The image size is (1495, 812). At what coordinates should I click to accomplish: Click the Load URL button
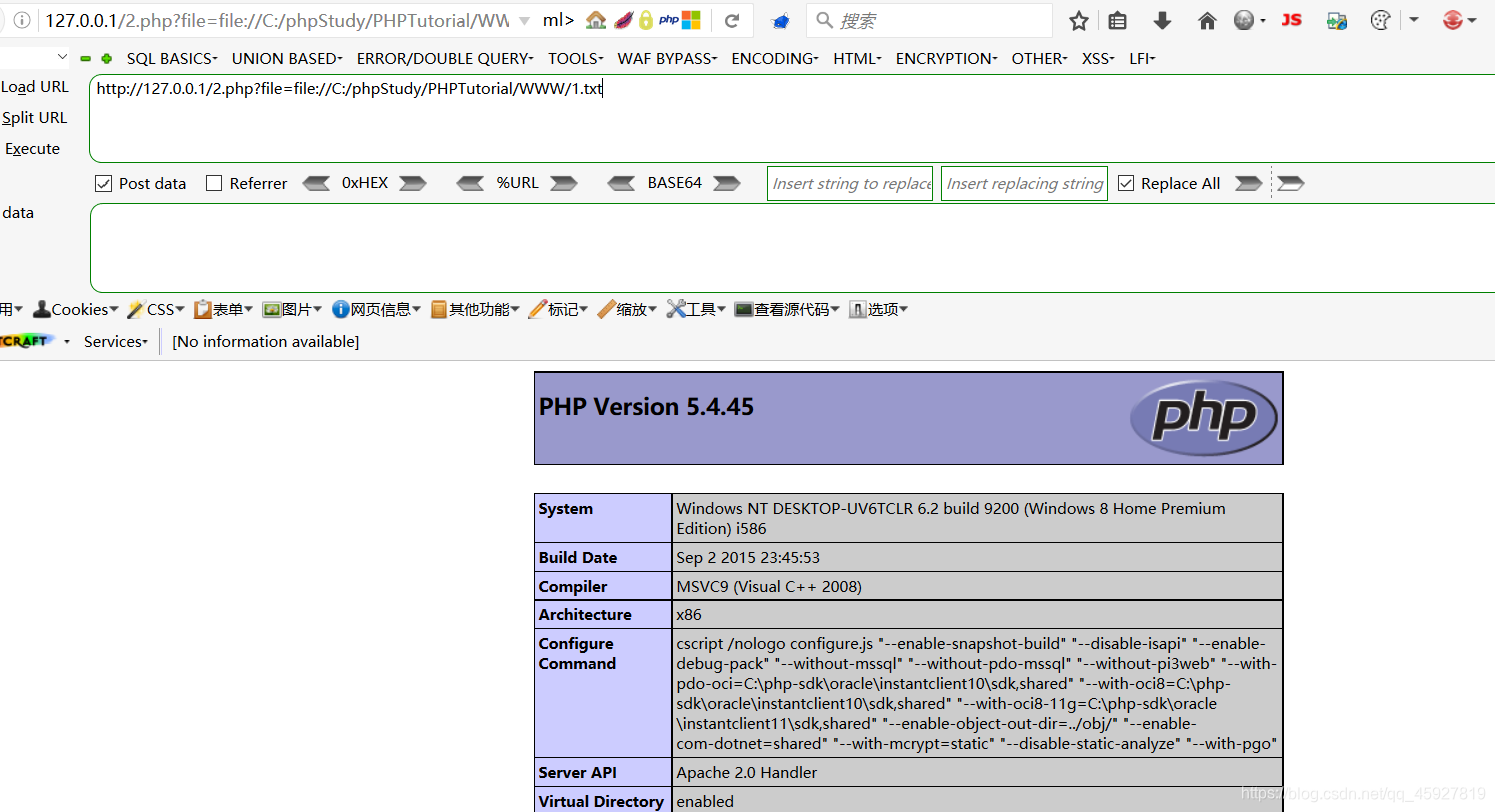pos(35,87)
